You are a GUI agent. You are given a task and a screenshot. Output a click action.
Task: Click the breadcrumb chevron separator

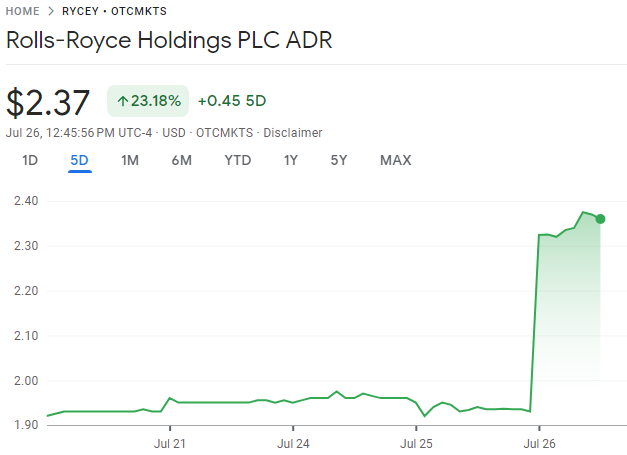point(51,11)
